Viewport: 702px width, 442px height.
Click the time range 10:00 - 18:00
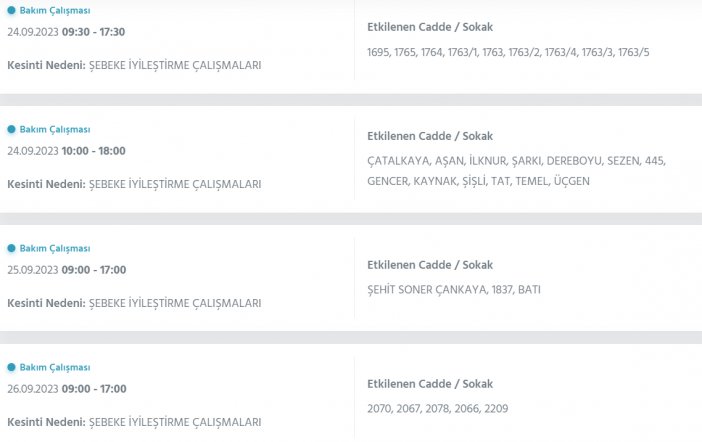tap(93, 151)
